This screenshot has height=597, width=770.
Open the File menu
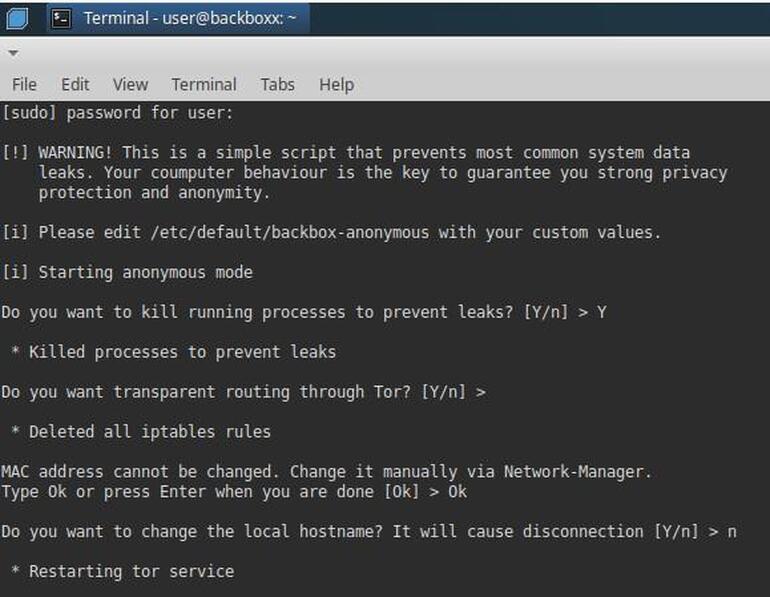(x=24, y=84)
